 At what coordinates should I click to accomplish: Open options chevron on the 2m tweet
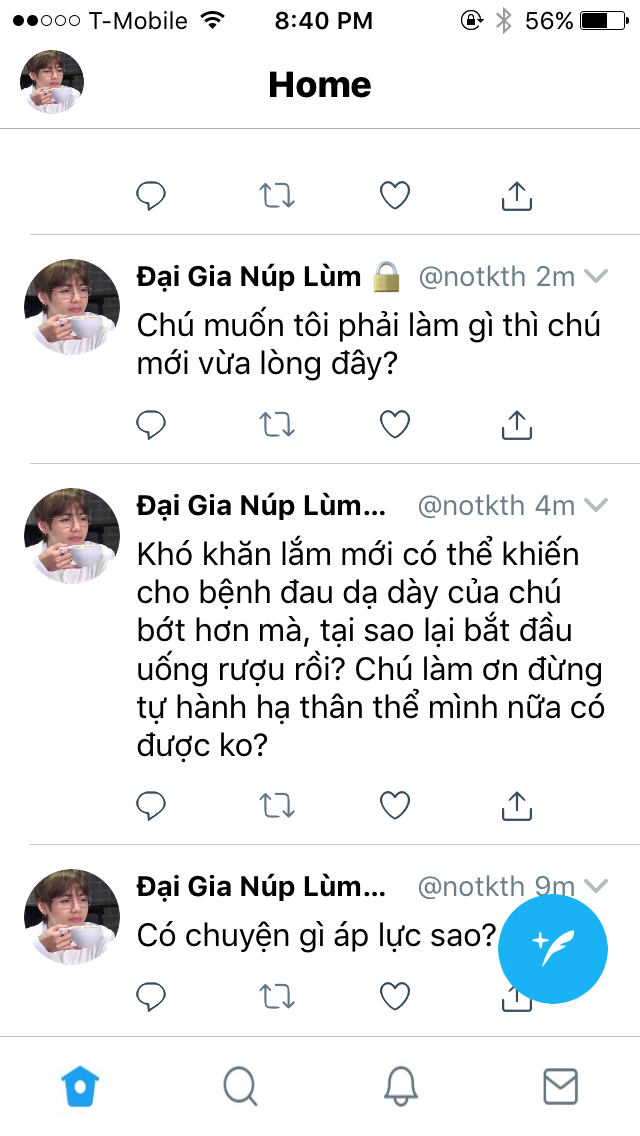click(x=596, y=276)
